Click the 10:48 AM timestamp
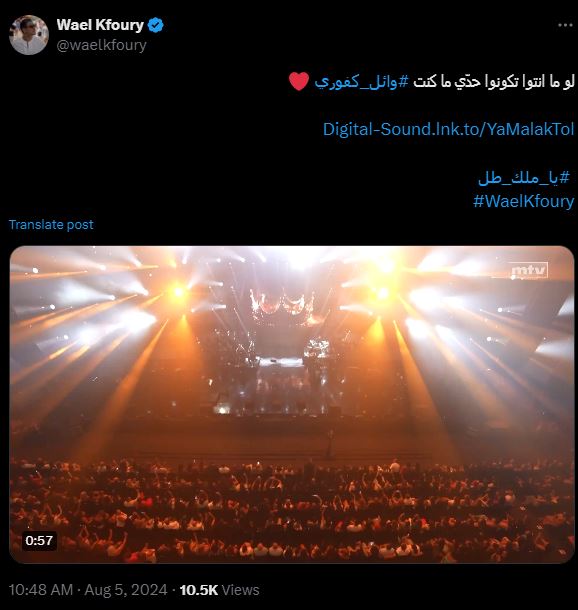 41,590
